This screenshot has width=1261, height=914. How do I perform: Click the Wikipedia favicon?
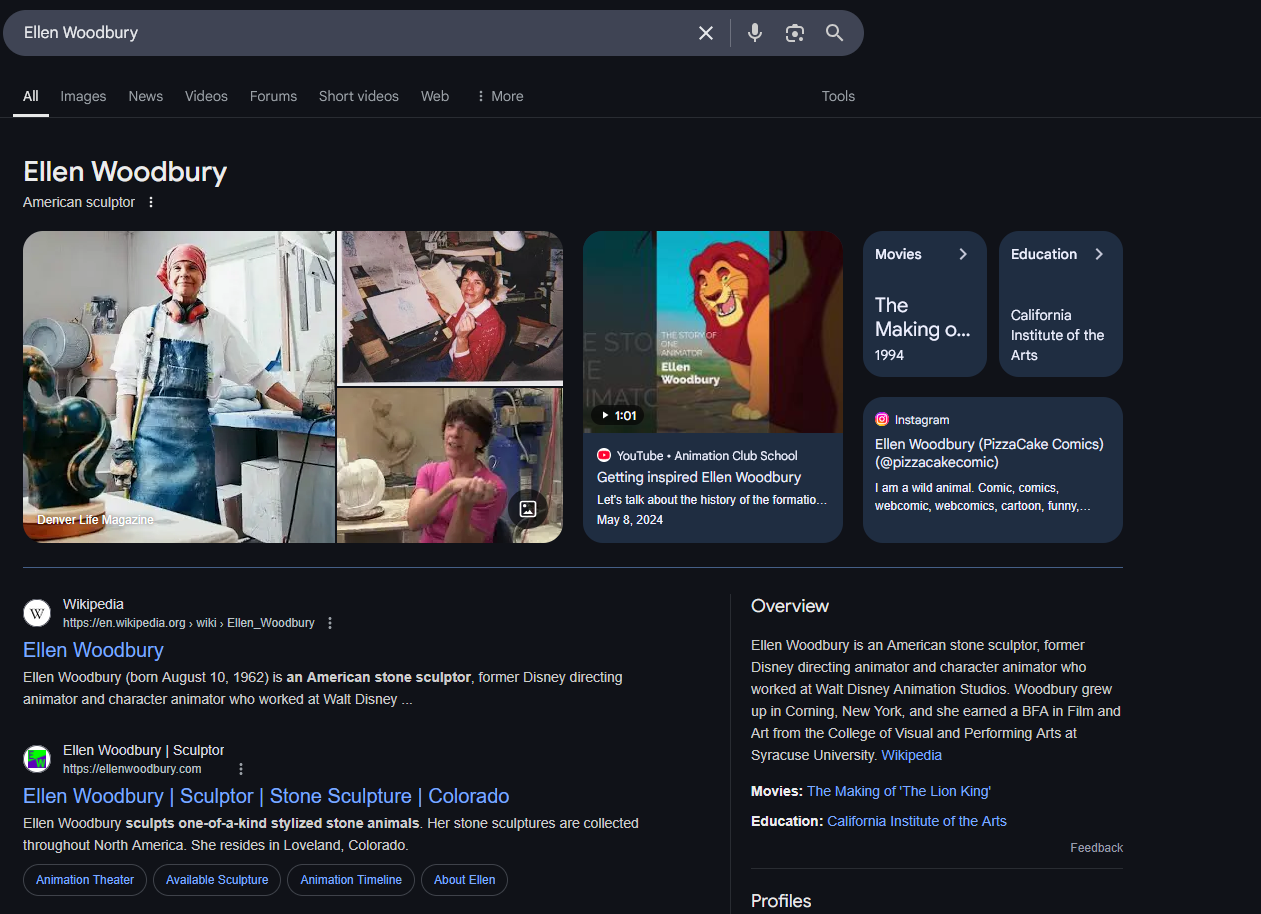[37, 613]
